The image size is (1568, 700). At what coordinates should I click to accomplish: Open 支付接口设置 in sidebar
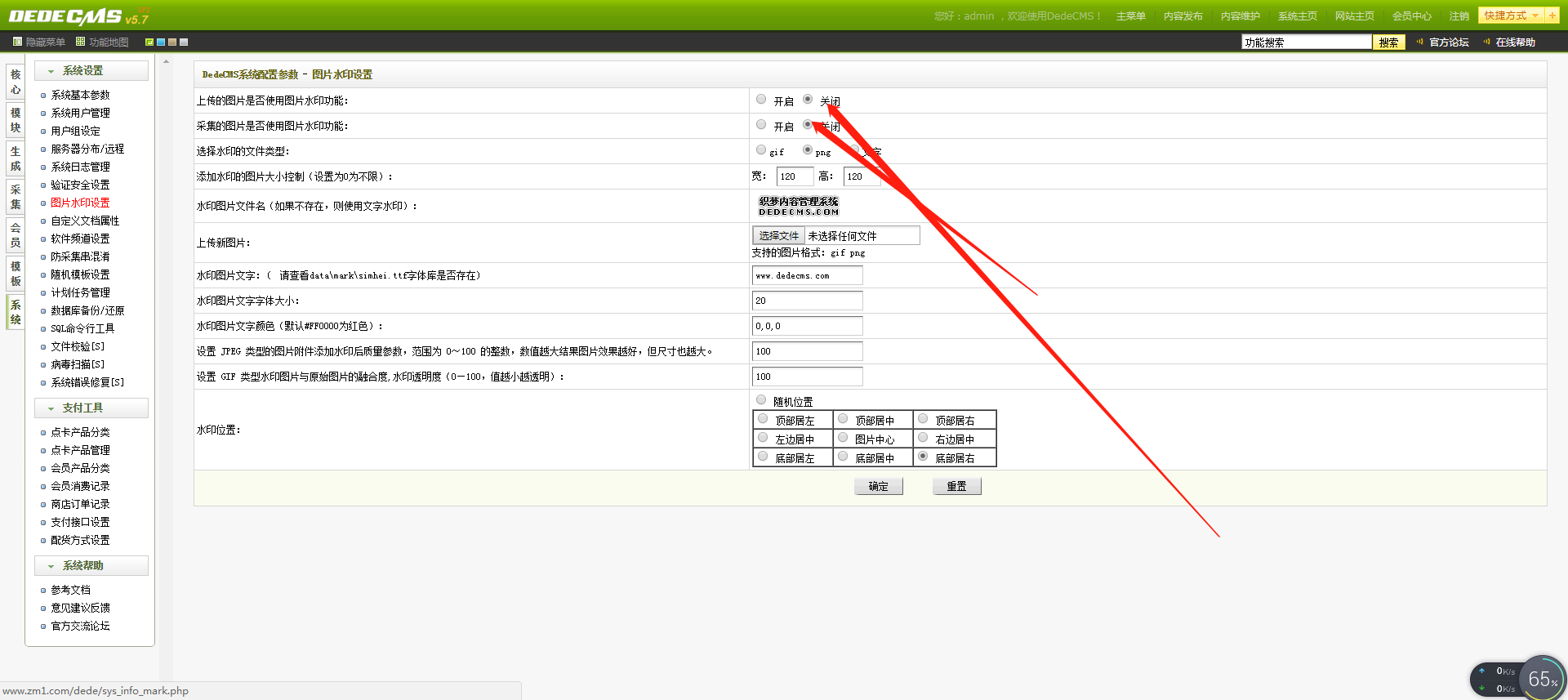[x=80, y=523]
